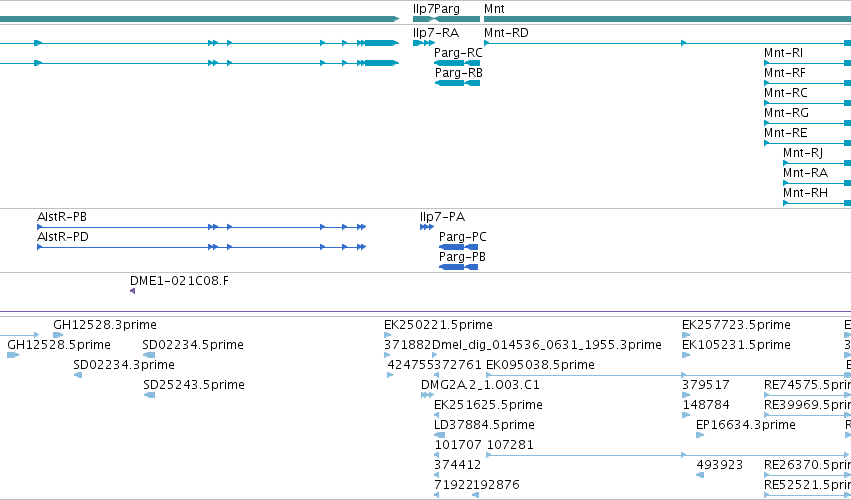Select the Mnt gene label
The image size is (851, 500).
point(494,9)
